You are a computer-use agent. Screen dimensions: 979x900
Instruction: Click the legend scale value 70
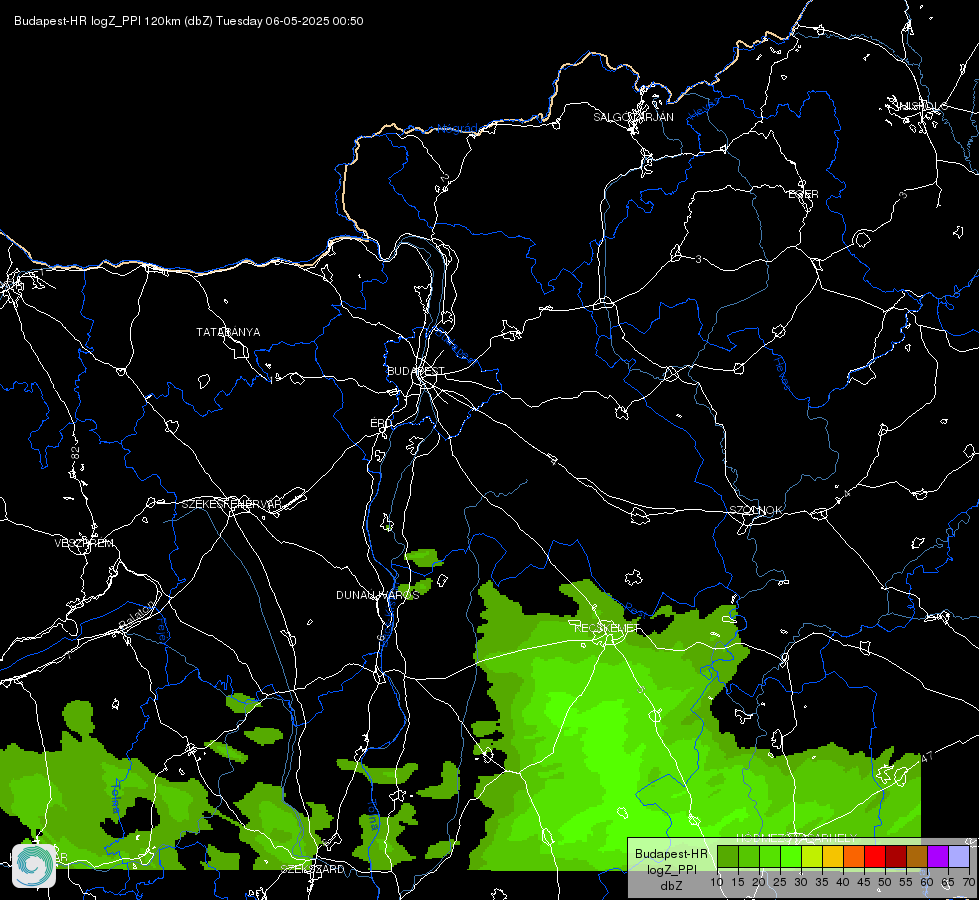pyautogui.click(x=969, y=883)
